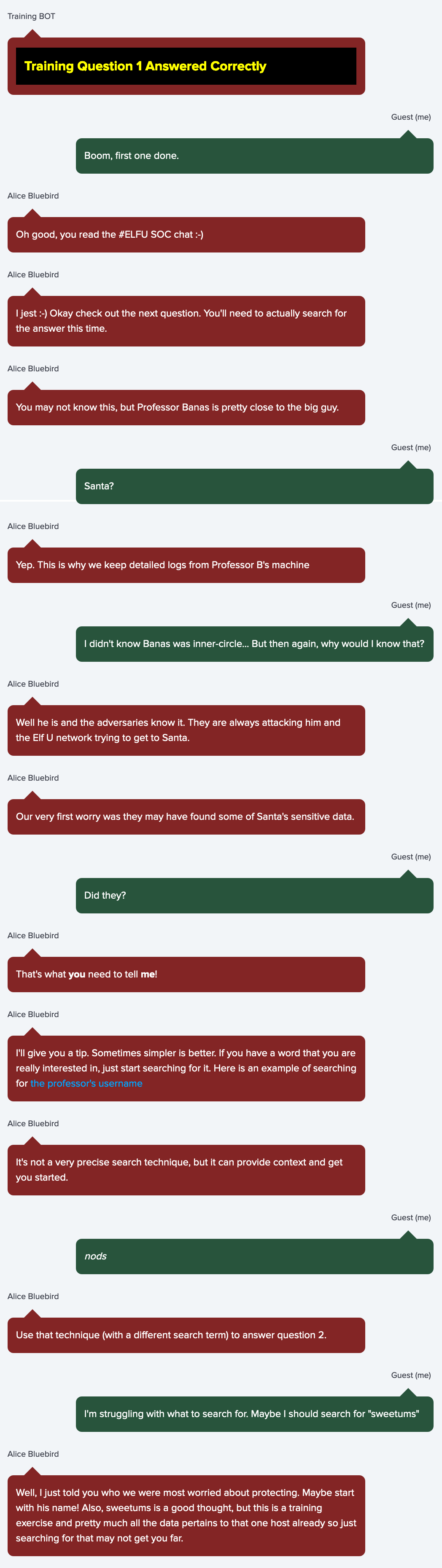Select the message about adversaries attacking Elf U network
The width and height of the screenshot is (442, 1568).
tap(186, 730)
